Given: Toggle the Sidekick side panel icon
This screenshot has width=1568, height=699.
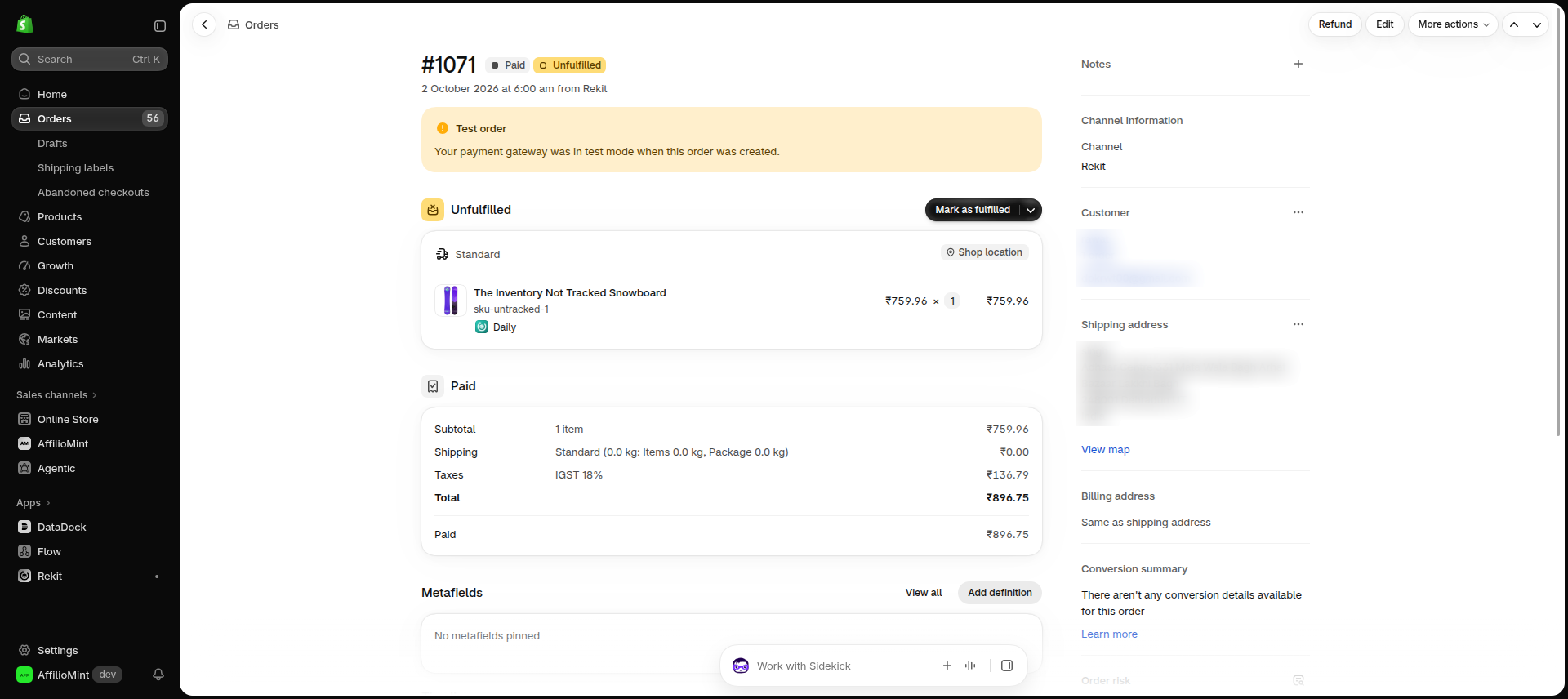Looking at the screenshot, I should (1007, 666).
